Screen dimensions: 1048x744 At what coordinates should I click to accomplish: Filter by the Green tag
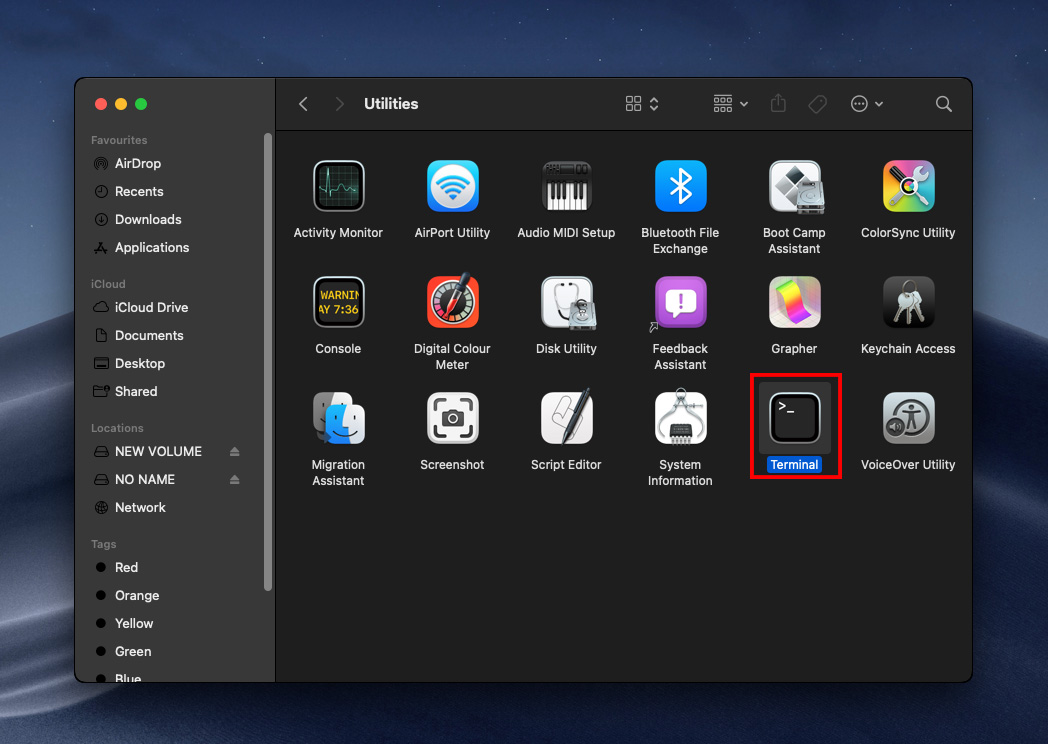pos(132,652)
